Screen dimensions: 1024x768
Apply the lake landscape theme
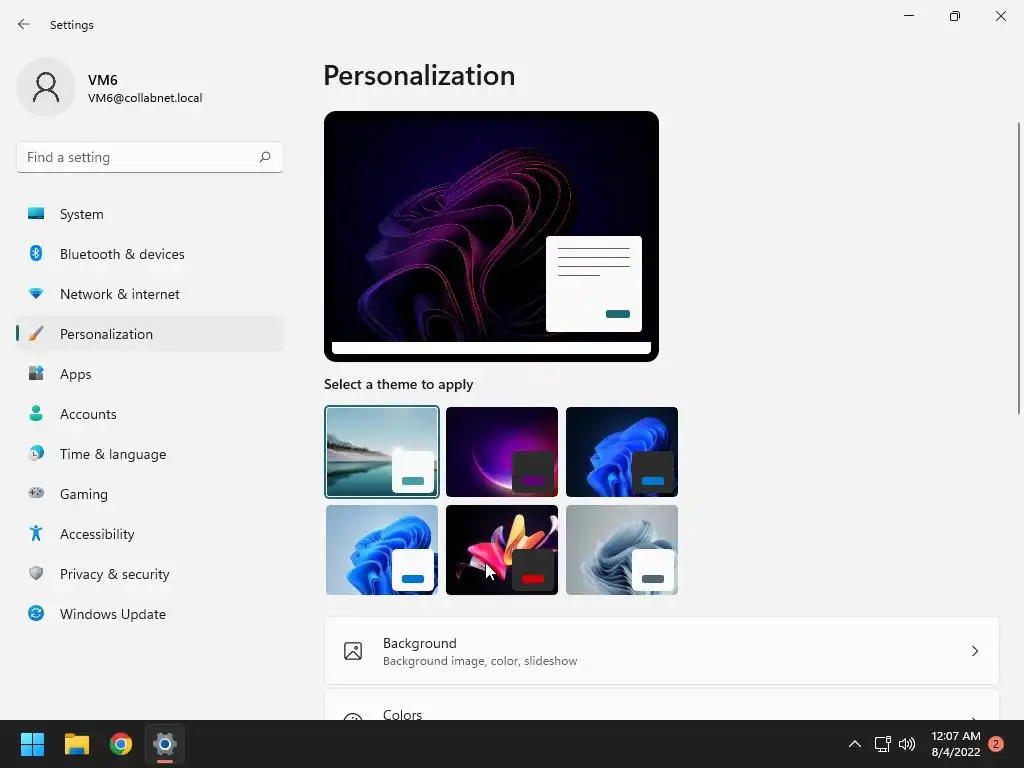coord(382,452)
